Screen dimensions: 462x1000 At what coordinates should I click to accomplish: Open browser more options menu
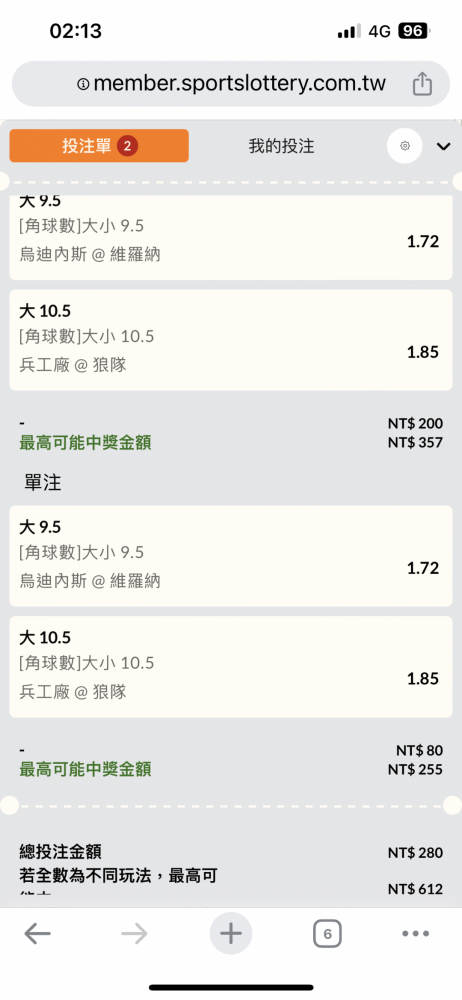415,934
